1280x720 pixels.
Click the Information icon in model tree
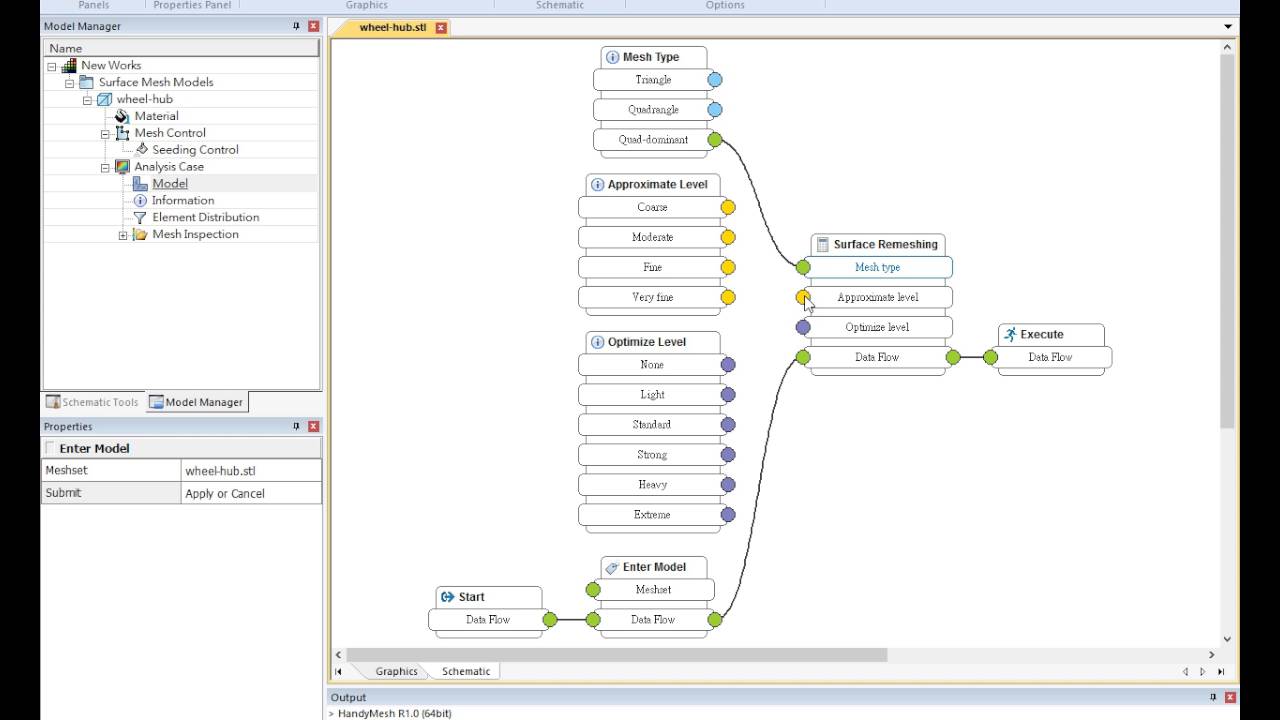(x=140, y=200)
